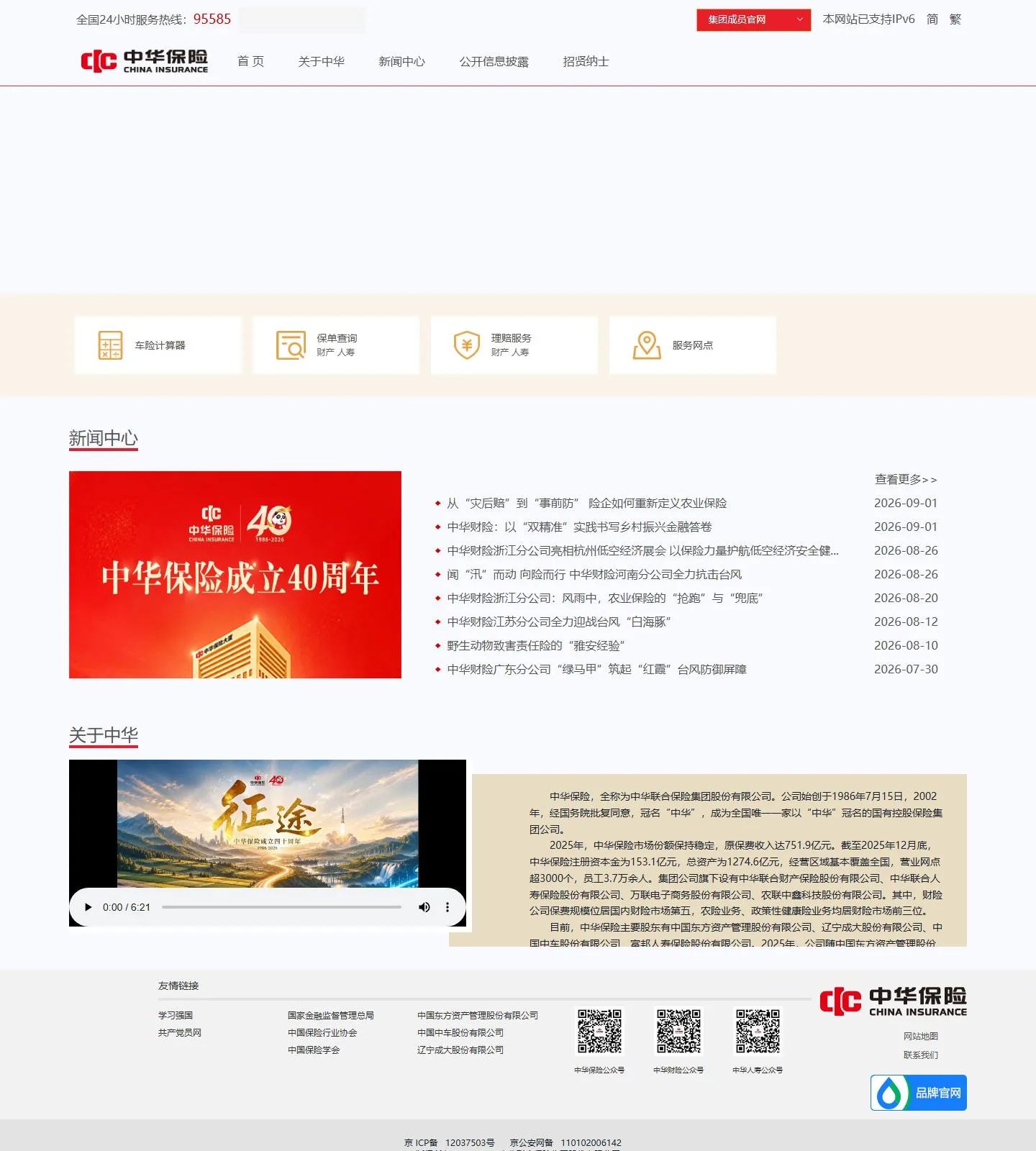Open 国家金融监督管理总局 link
The height and width of the screenshot is (1151, 1036).
coord(331,1015)
